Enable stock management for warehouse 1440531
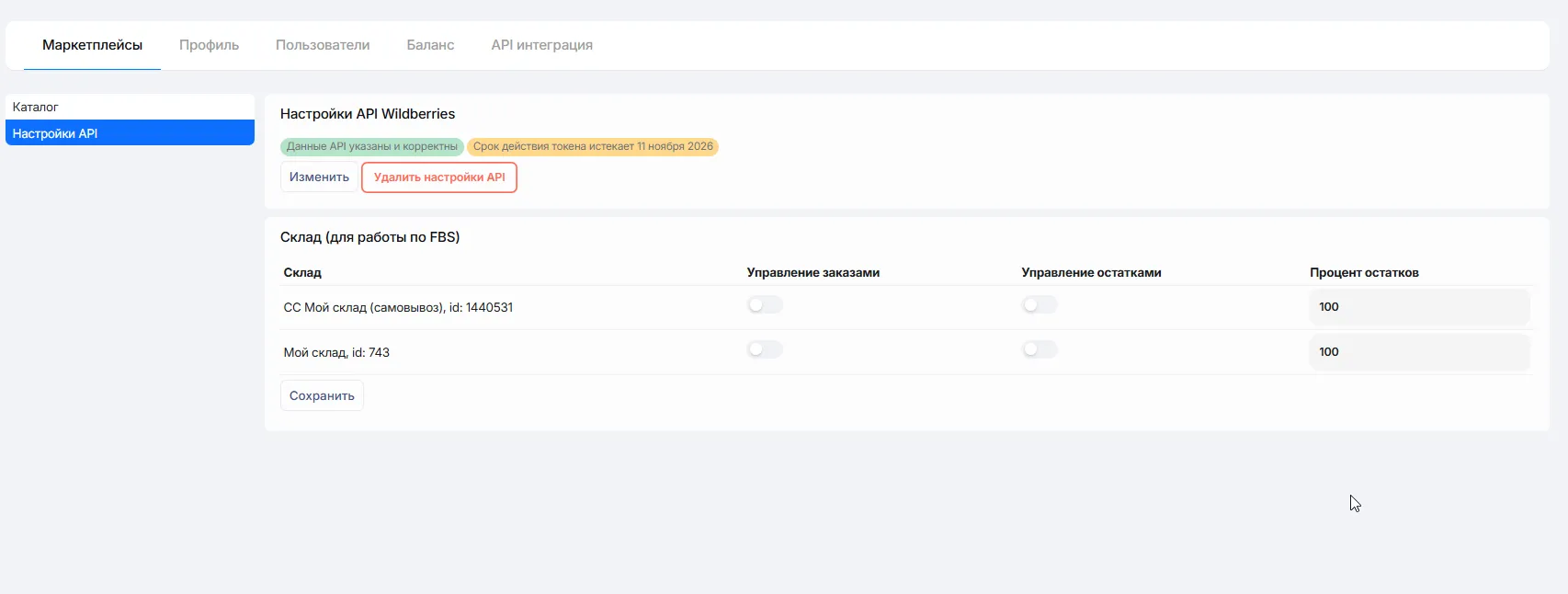This screenshot has width=1568, height=594. click(1040, 305)
